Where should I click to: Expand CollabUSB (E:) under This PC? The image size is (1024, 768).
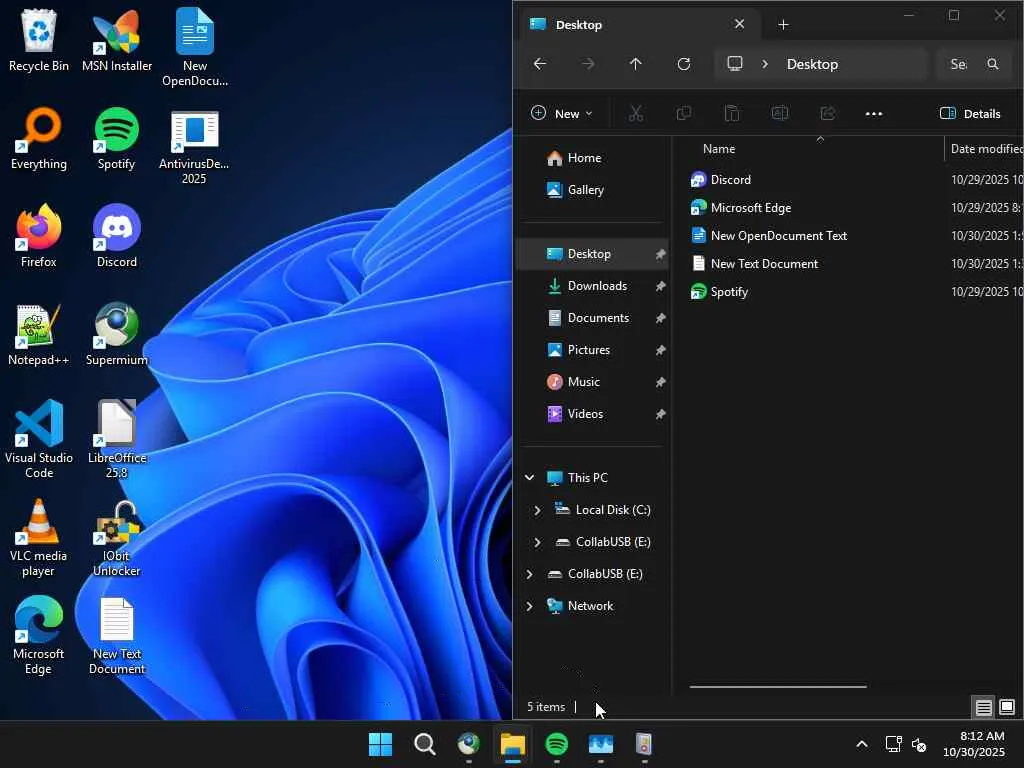[537, 542]
